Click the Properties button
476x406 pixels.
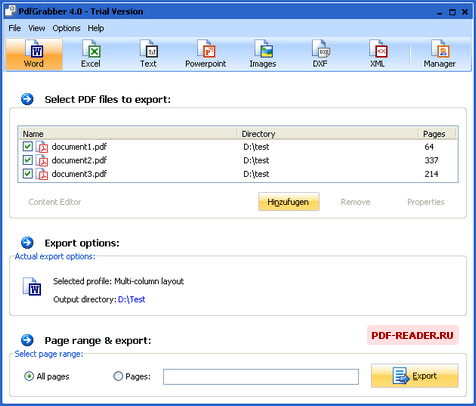(x=426, y=202)
